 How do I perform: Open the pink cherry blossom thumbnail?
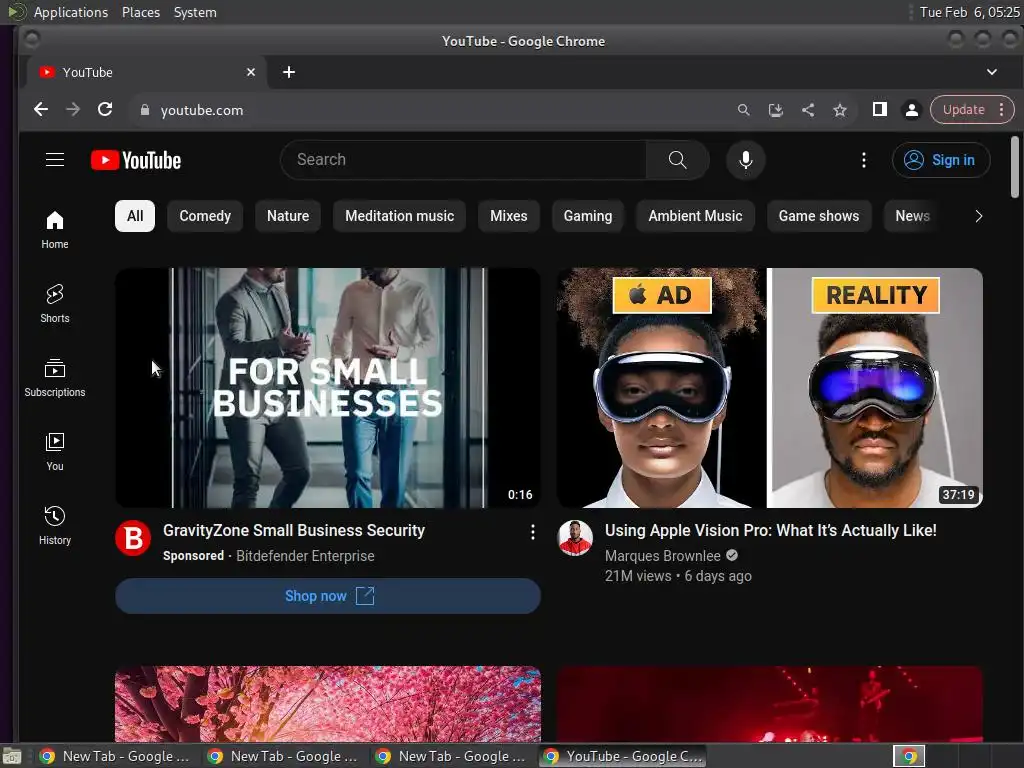[328, 703]
